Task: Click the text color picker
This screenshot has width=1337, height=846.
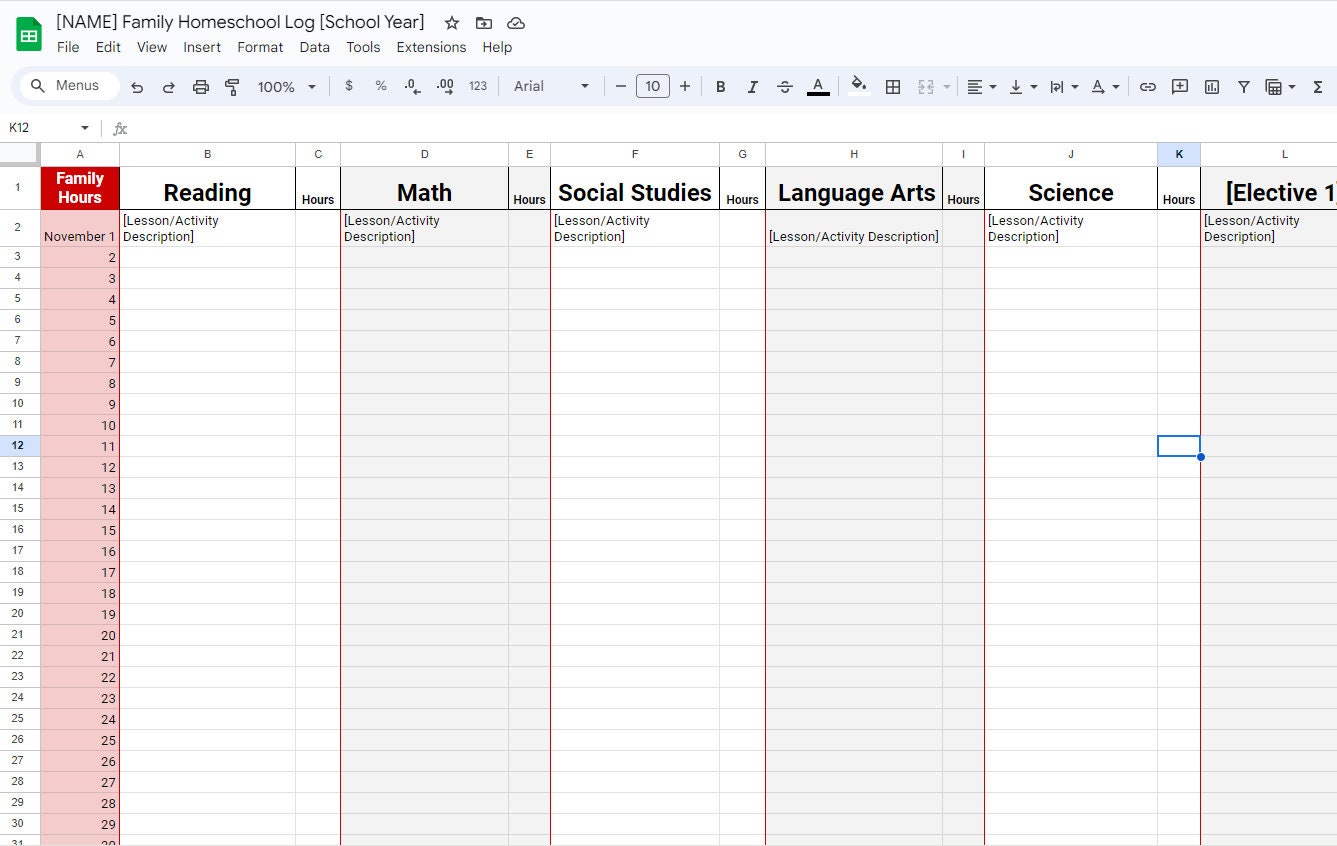Action: point(818,86)
